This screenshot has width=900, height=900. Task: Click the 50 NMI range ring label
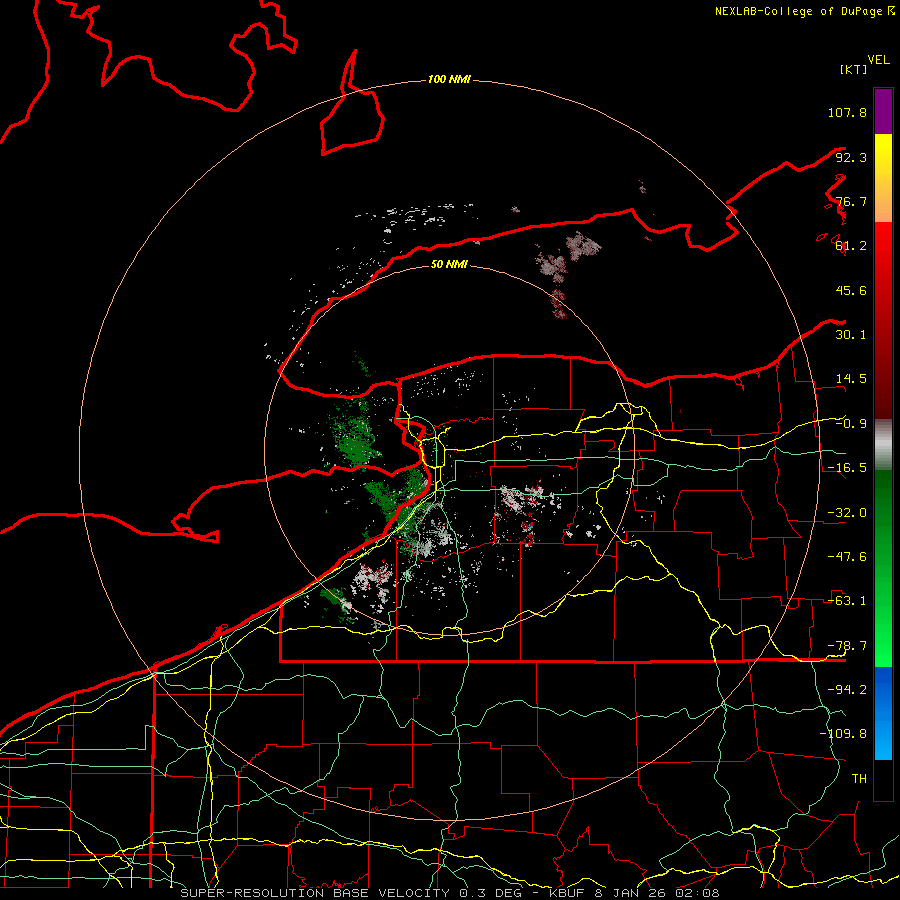point(449,264)
